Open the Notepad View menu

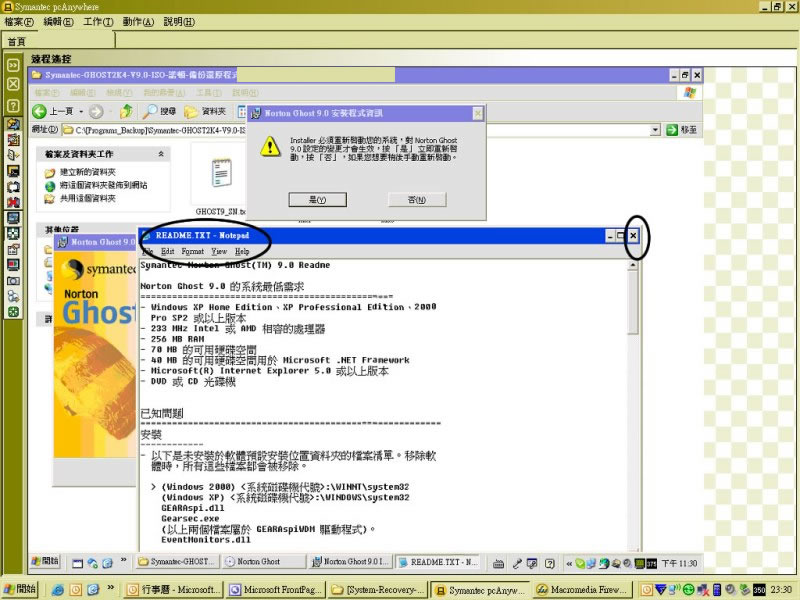[x=219, y=252]
